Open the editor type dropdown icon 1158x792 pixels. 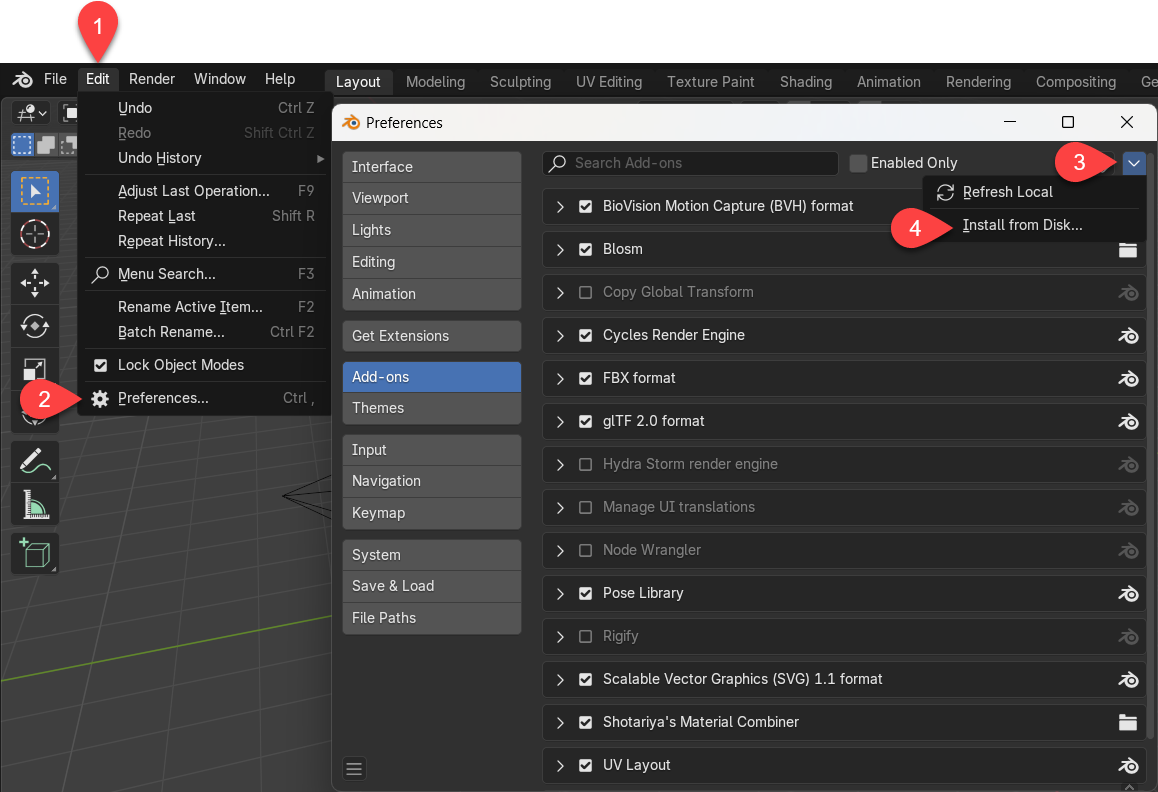coord(32,113)
